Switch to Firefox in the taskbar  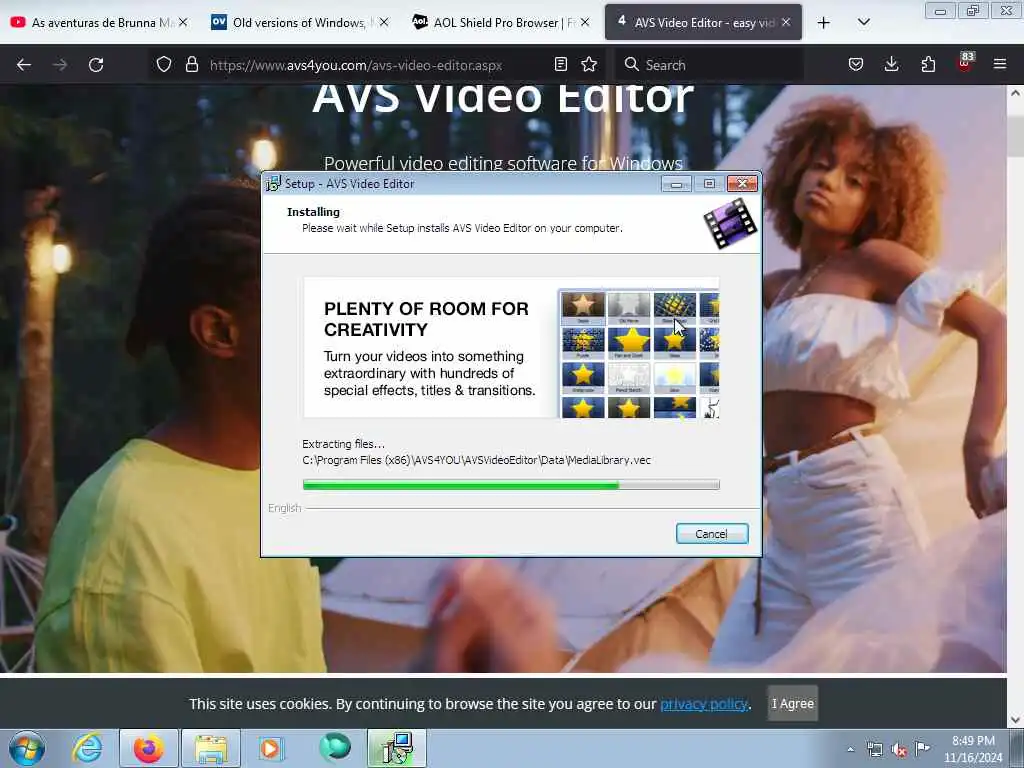pos(149,748)
